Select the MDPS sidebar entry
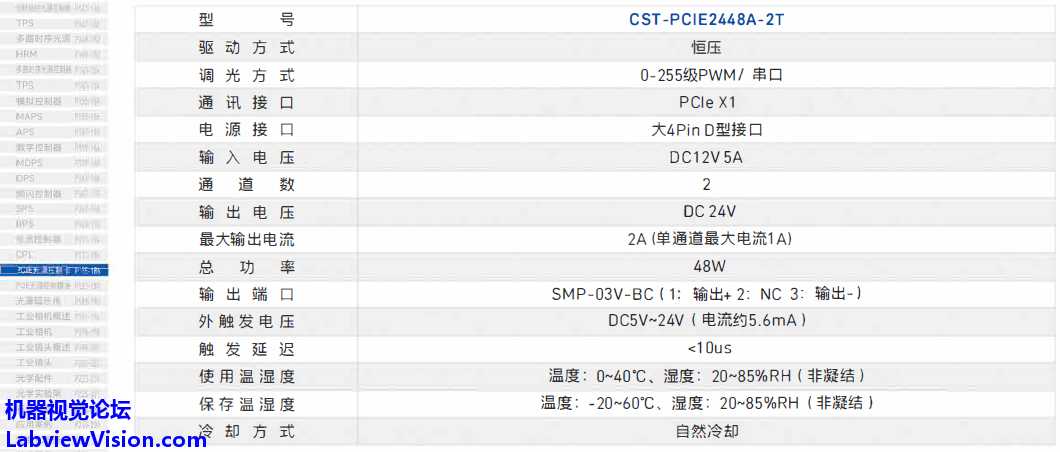The width and height of the screenshot is (1060, 452). tap(29, 163)
